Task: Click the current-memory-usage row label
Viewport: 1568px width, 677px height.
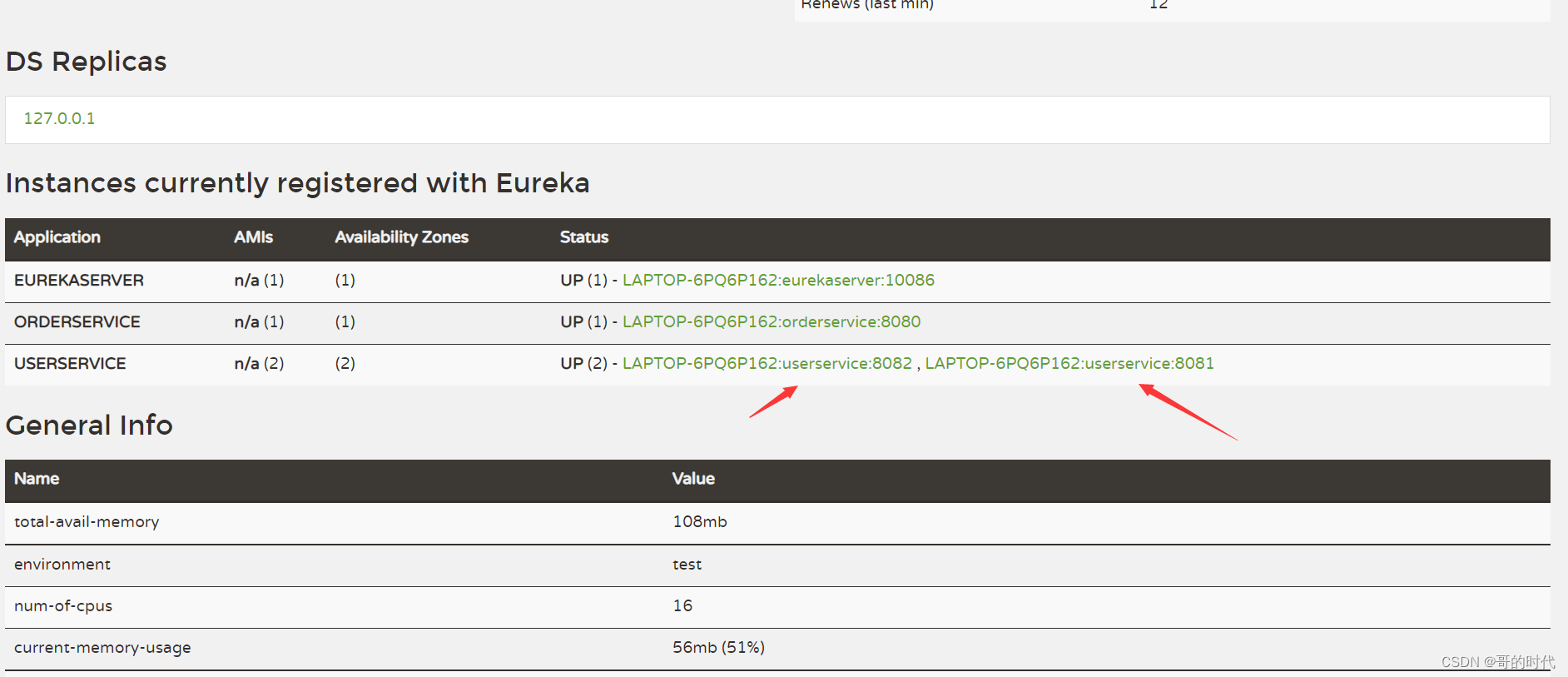Action: pyautogui.click(x=102, y=648)
